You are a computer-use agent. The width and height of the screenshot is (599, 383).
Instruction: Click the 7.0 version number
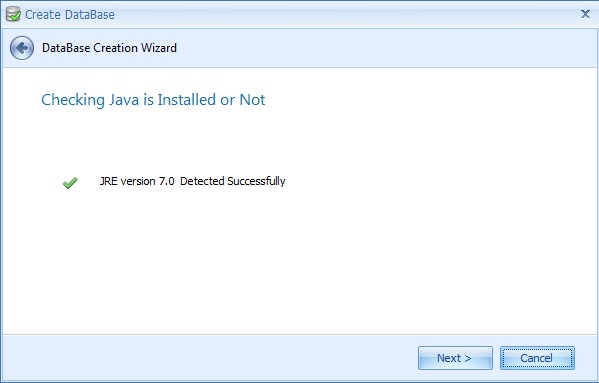(x=167, y=181)
